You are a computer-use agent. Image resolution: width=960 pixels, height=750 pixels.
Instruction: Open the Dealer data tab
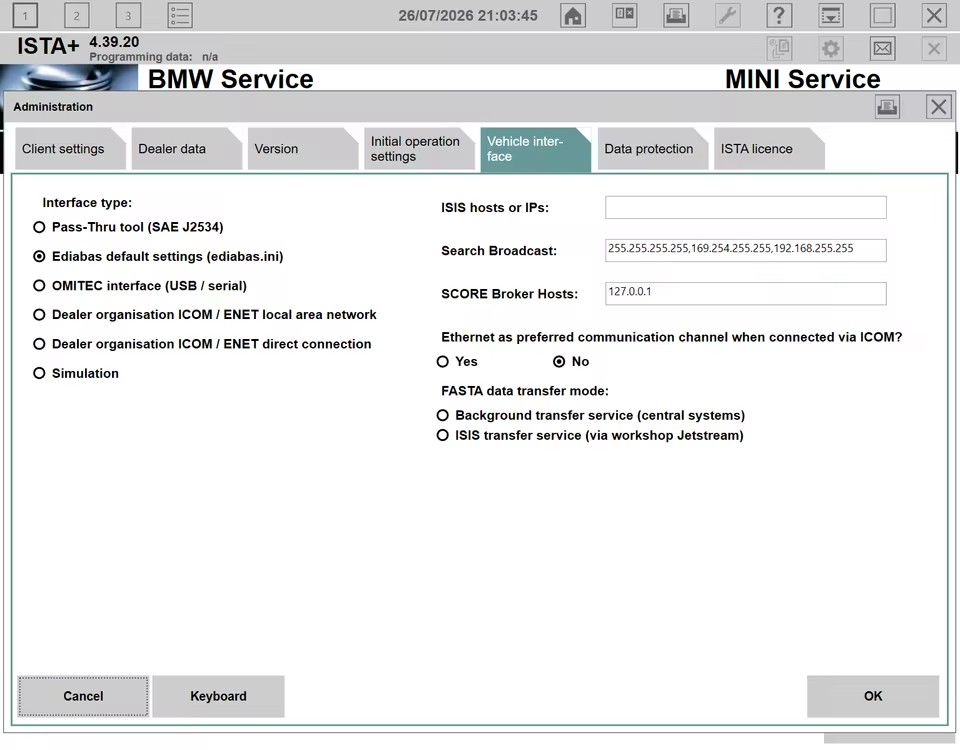coord(186,149)
